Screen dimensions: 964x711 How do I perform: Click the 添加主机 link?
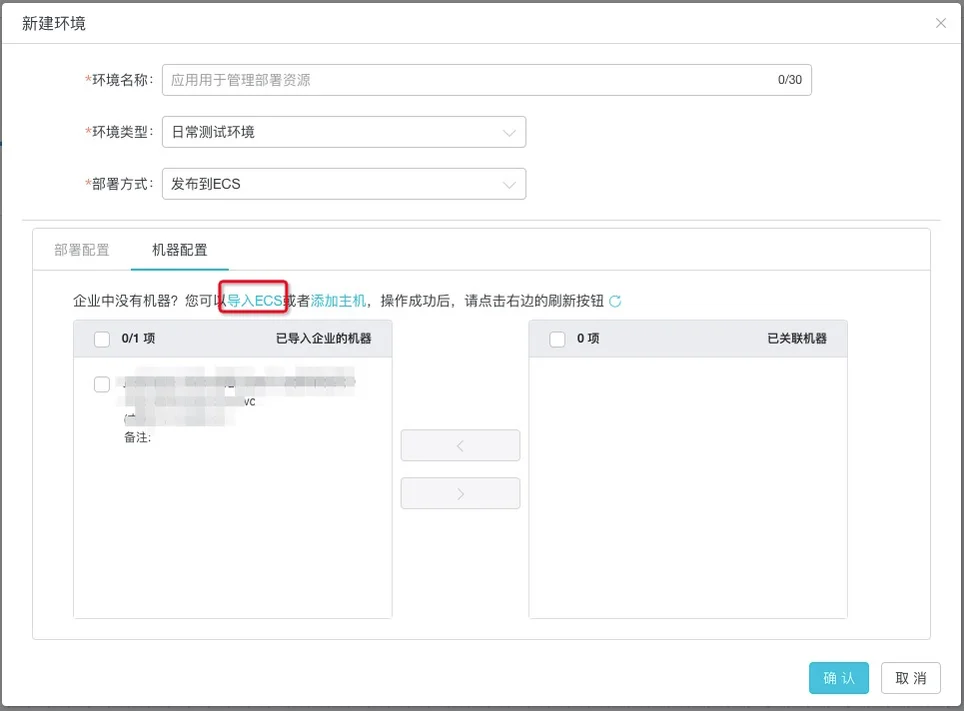coord(338,301)
